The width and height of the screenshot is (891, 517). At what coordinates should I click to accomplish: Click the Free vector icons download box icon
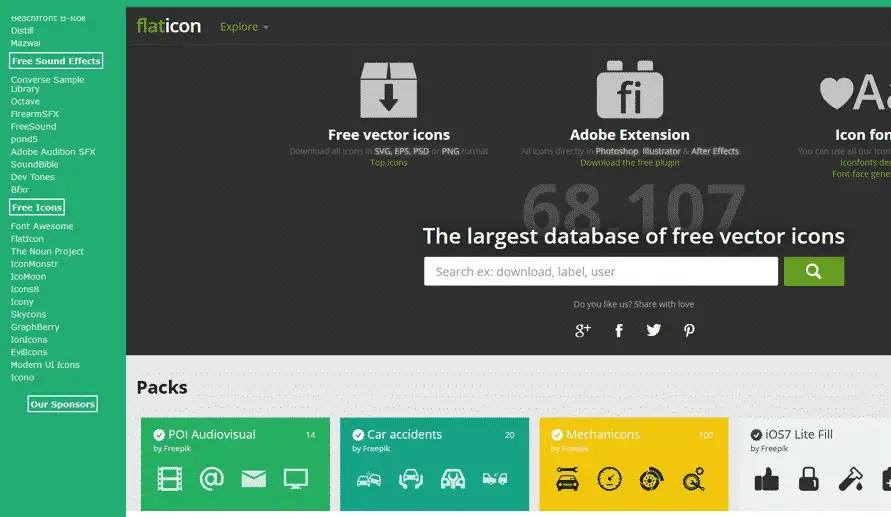tap(389, 90)
